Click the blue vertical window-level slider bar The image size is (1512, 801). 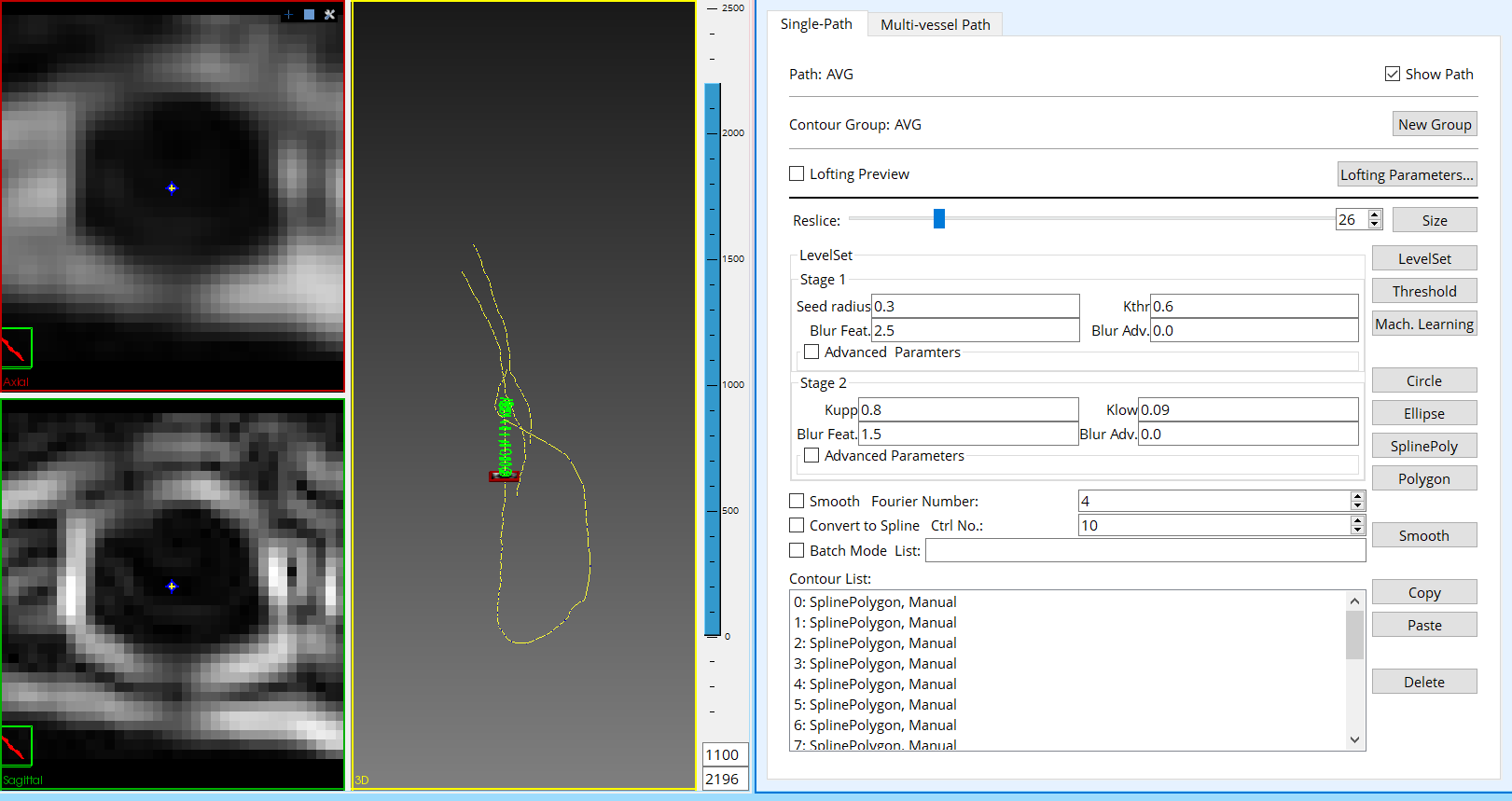[712, 360]
